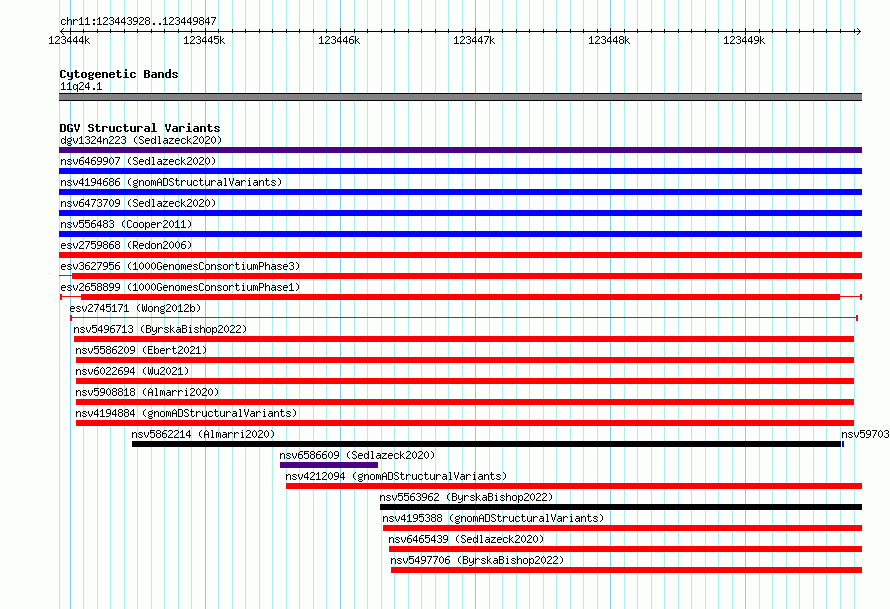
Task: Open nsv556483 (Cooper2011) label
Action: tap(126, 224)
